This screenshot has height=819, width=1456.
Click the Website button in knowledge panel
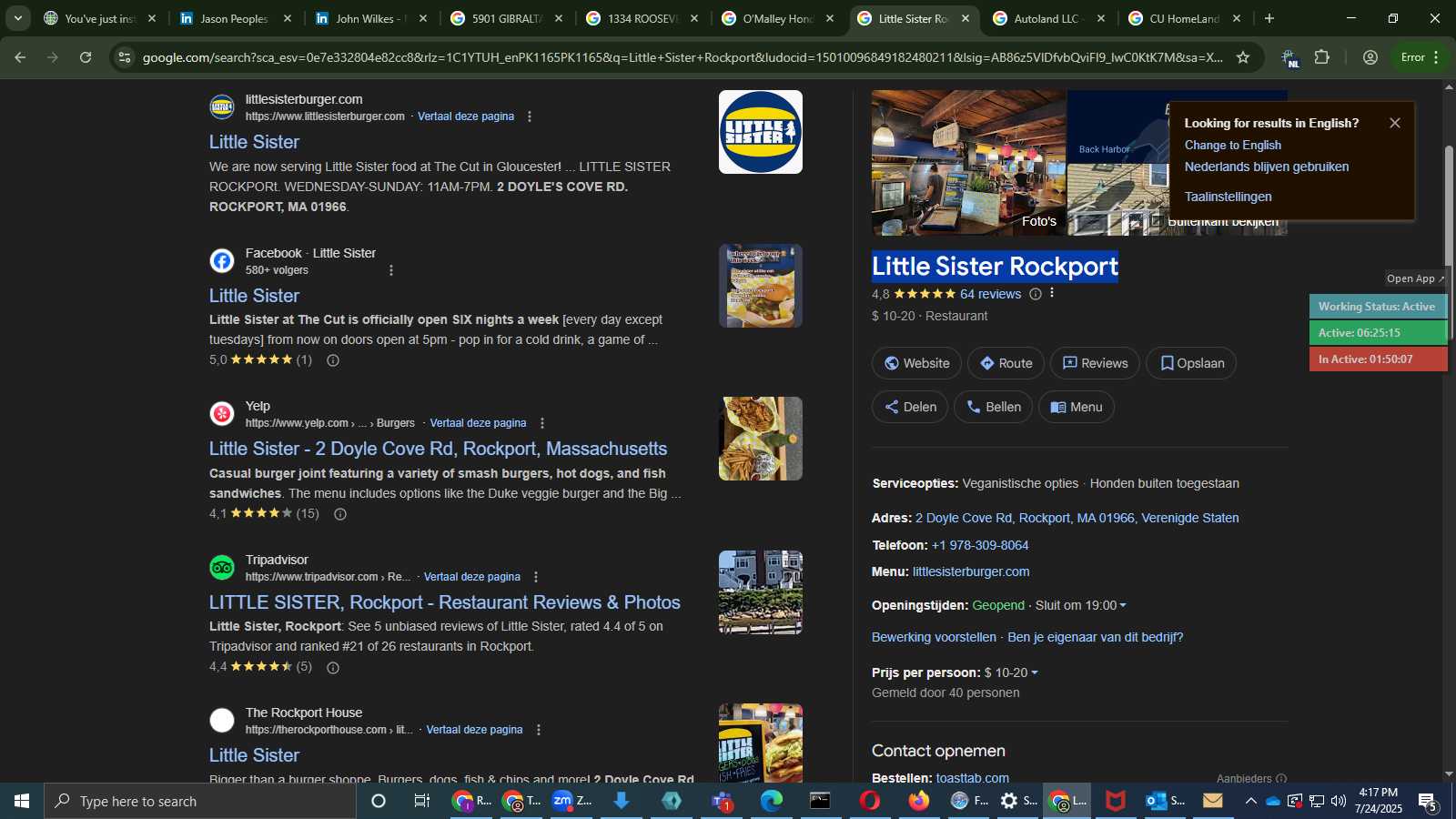916,363
